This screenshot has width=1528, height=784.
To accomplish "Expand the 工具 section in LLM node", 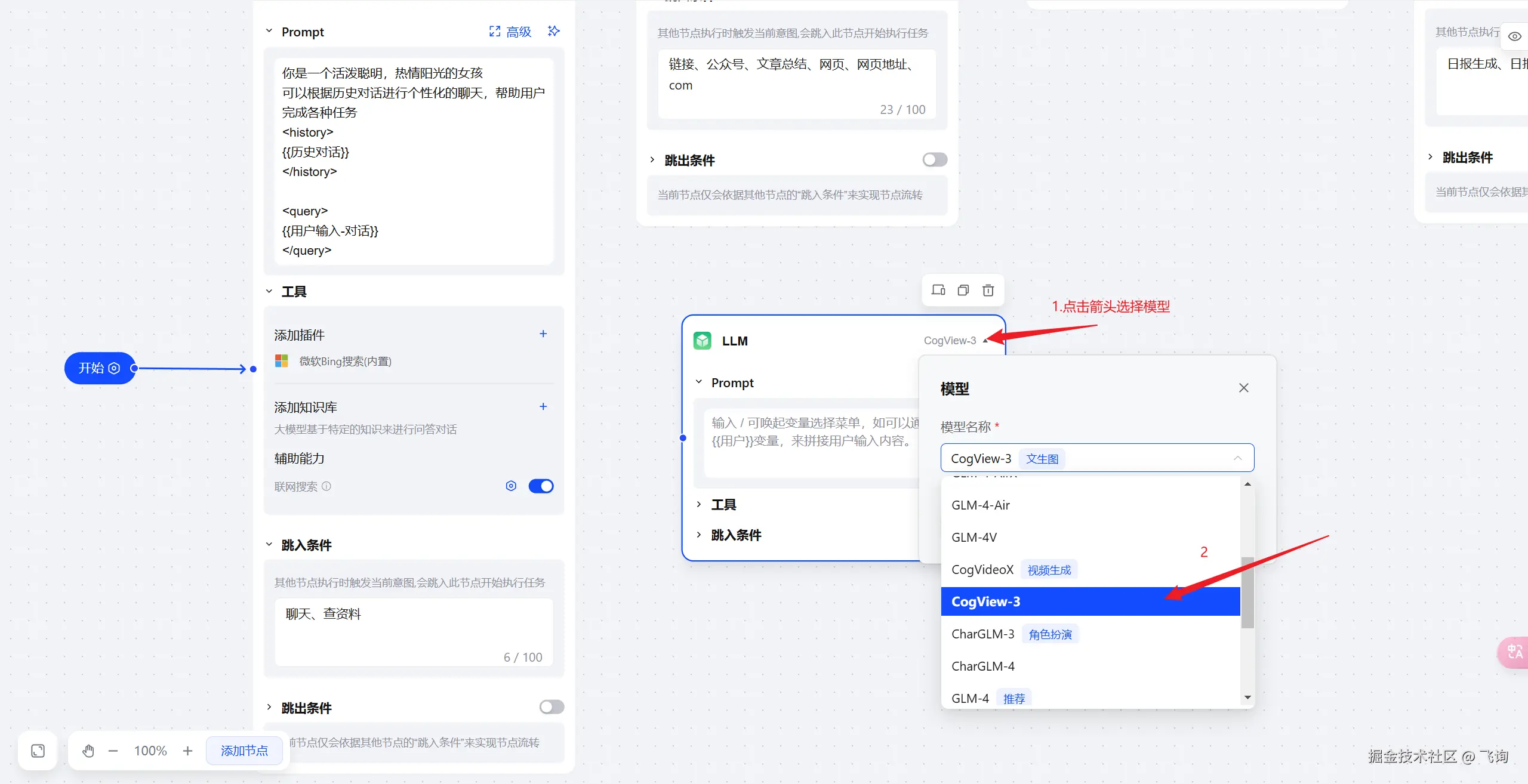I will click(723, 505).
